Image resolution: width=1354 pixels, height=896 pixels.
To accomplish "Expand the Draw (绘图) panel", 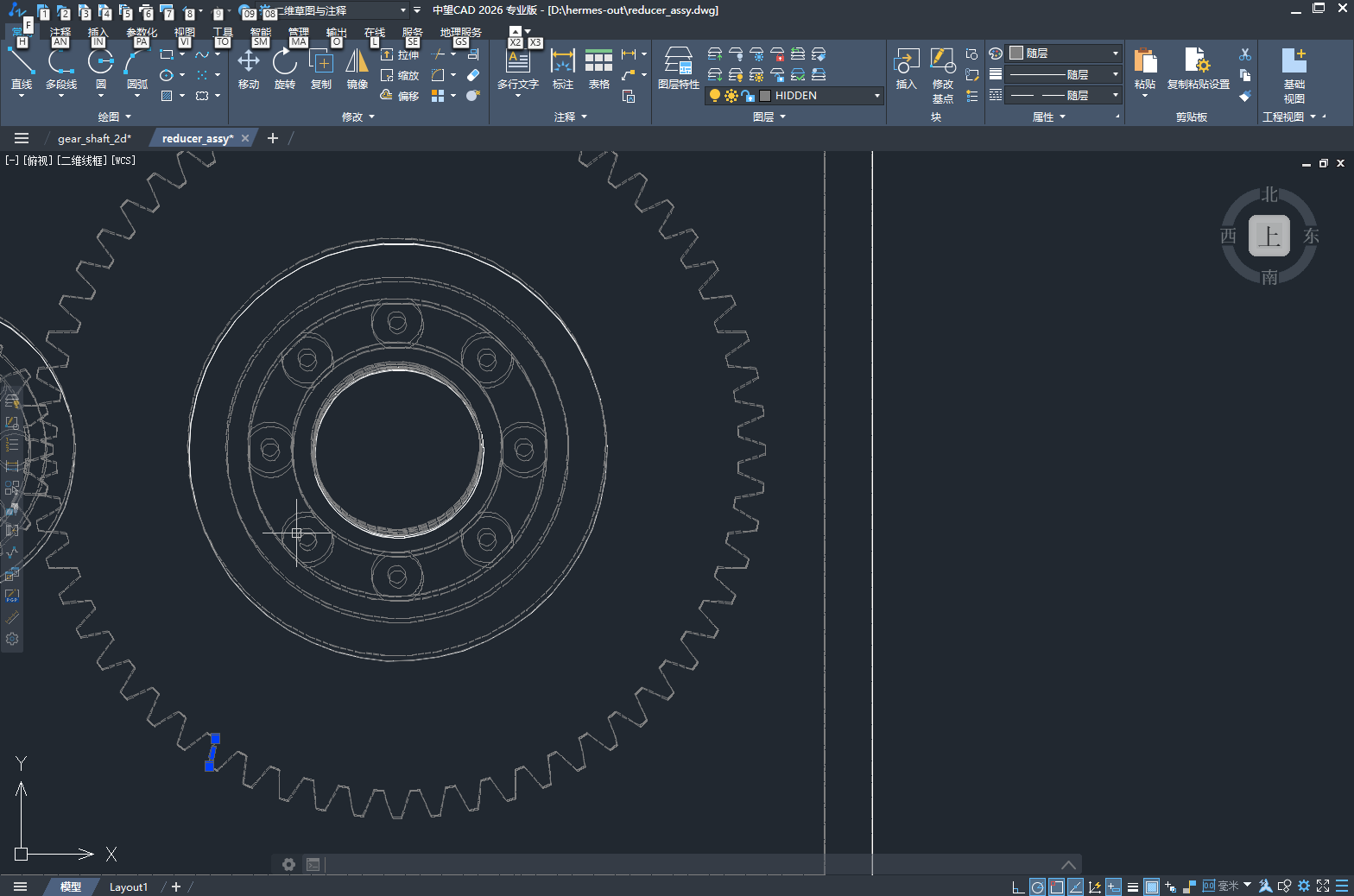I will [x=115, y=117].
